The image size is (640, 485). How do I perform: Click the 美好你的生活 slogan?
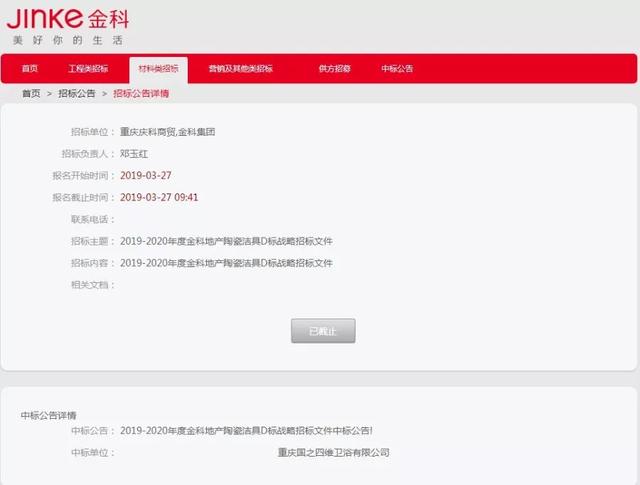[68, 40]
